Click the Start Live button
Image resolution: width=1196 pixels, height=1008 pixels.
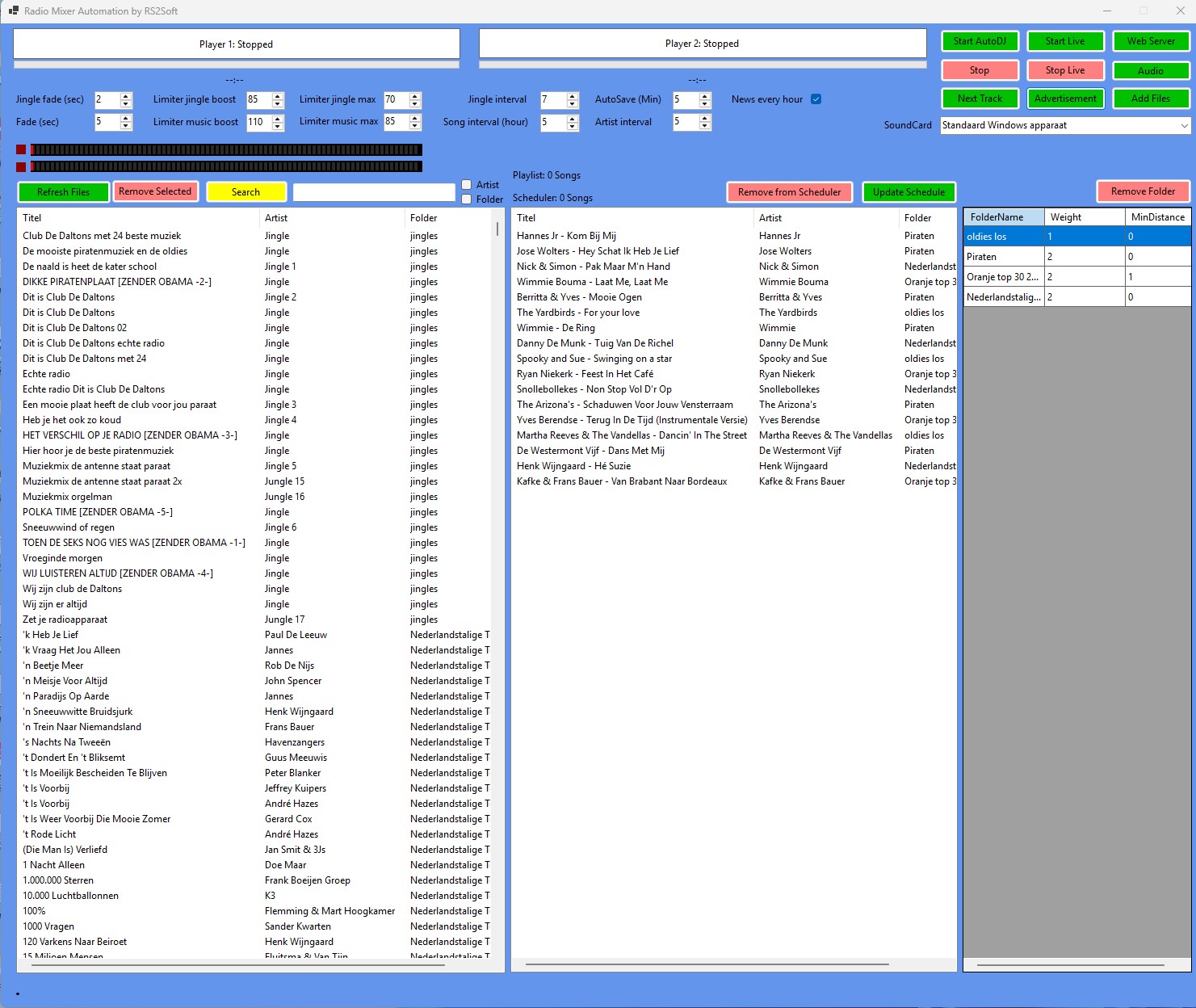pyautogui.click(x=1065, y=41)
